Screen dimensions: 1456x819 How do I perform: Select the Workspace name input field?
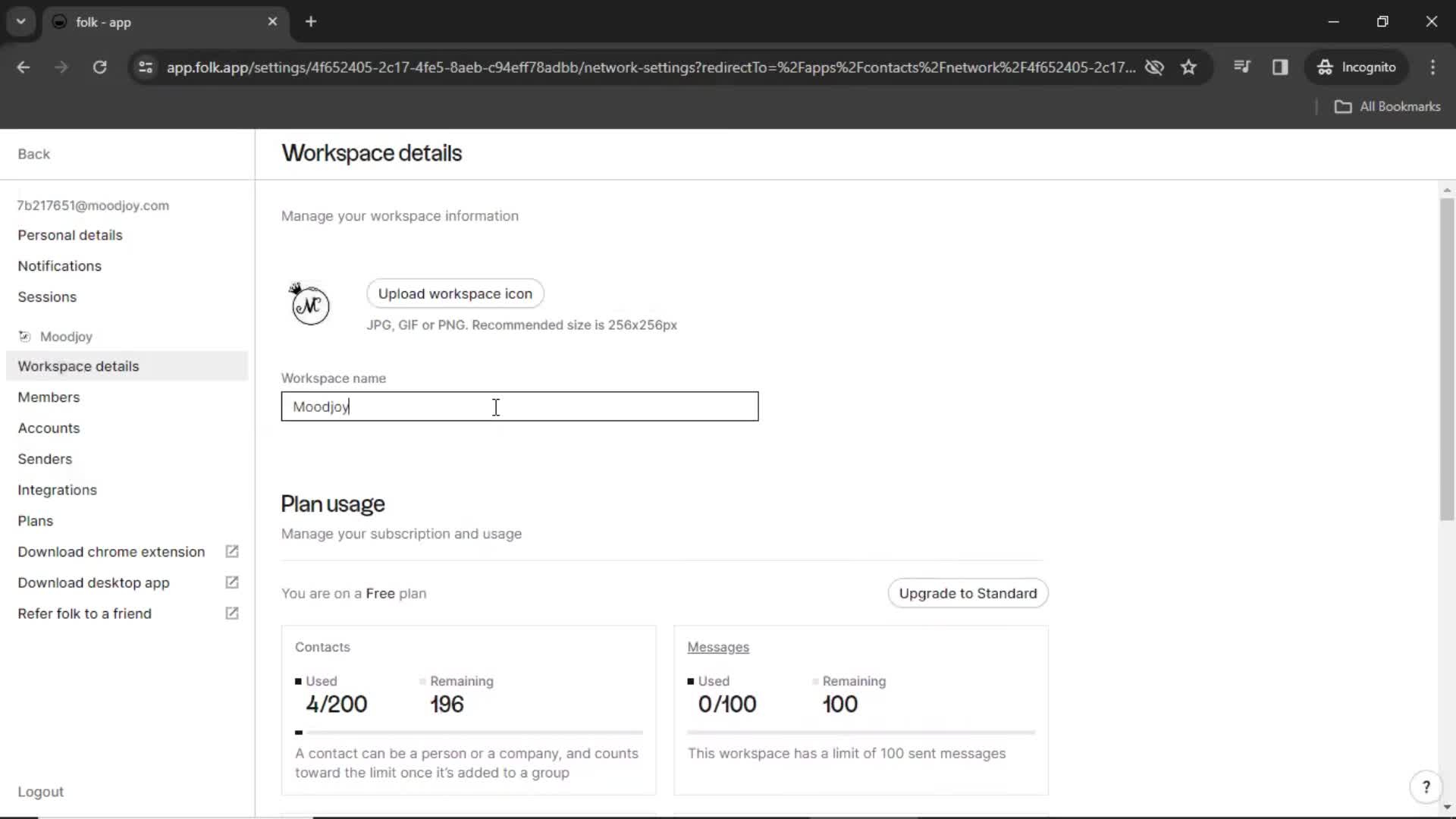519,406
